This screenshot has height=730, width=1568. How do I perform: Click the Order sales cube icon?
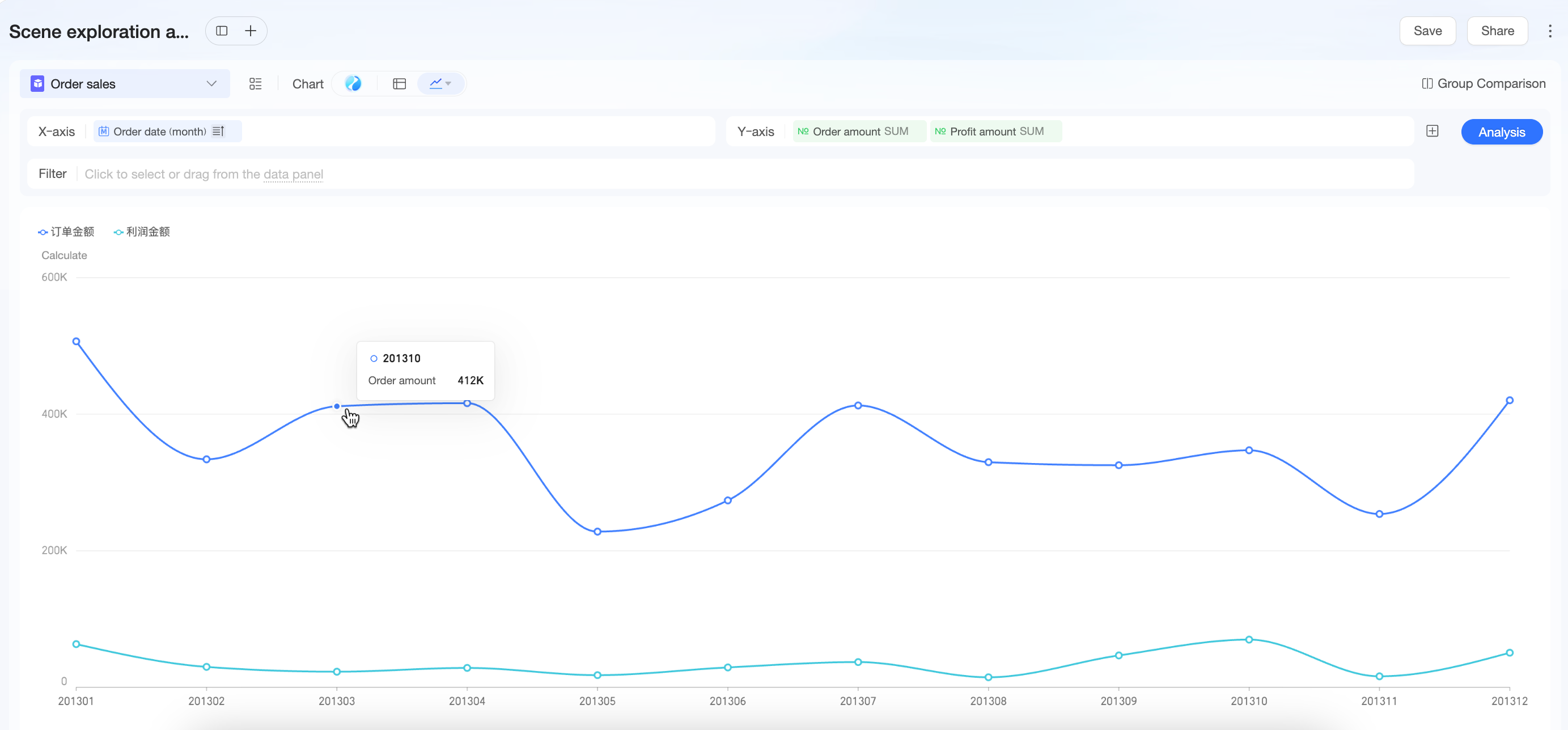click(x=37, y=84)
